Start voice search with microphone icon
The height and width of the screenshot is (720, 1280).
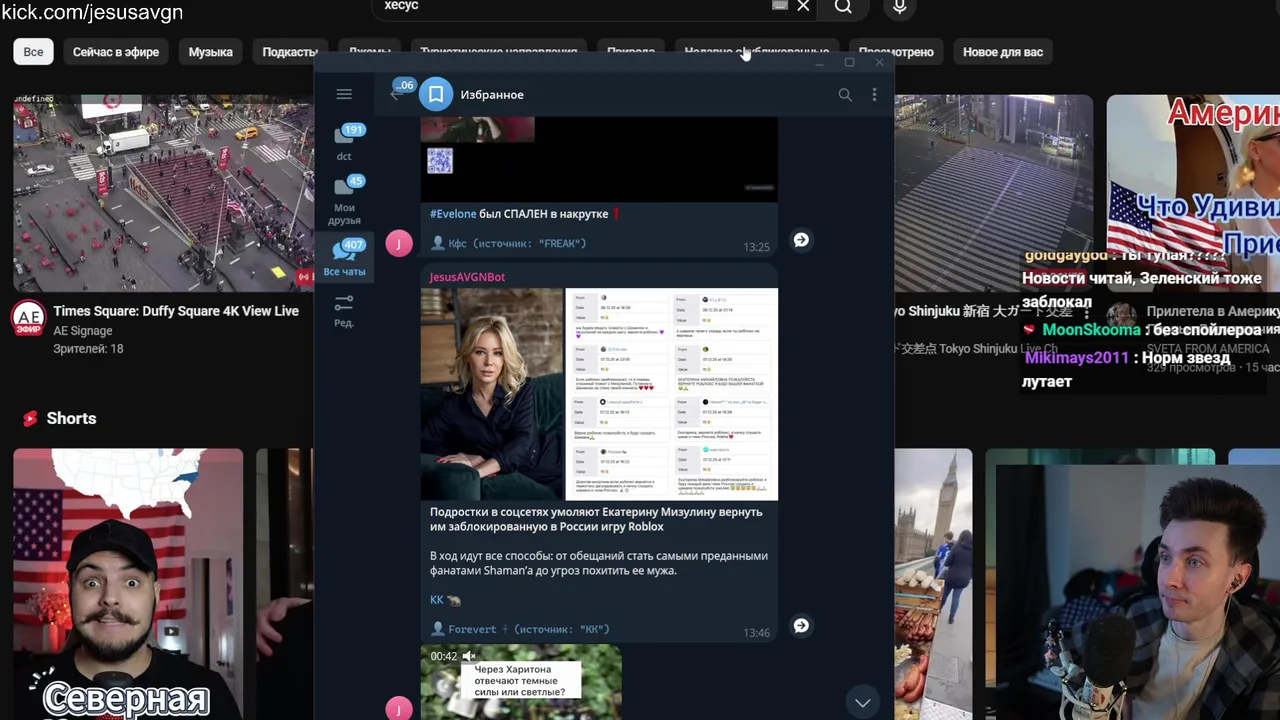(900, 7)
